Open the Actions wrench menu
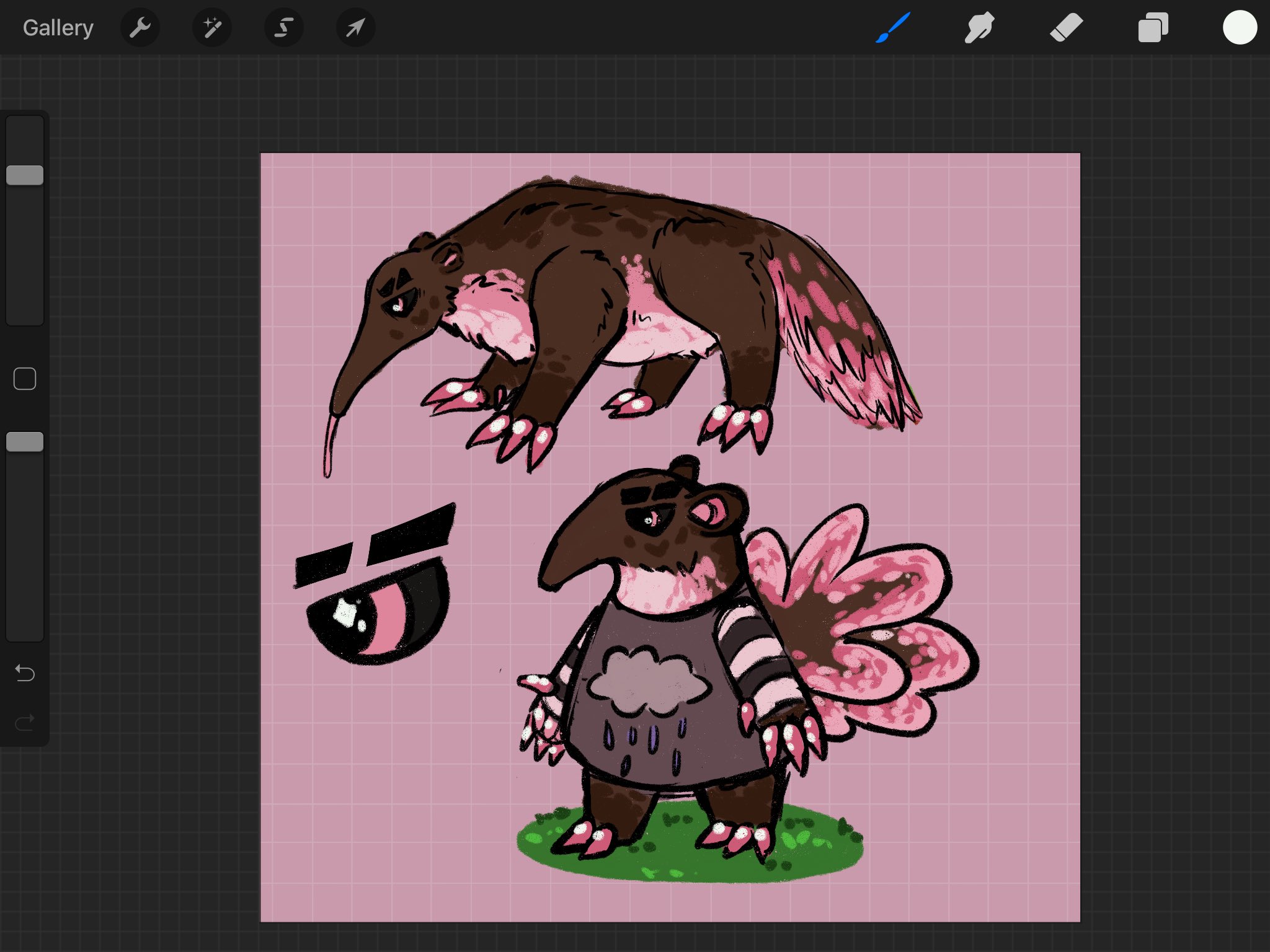 point(140,28)
